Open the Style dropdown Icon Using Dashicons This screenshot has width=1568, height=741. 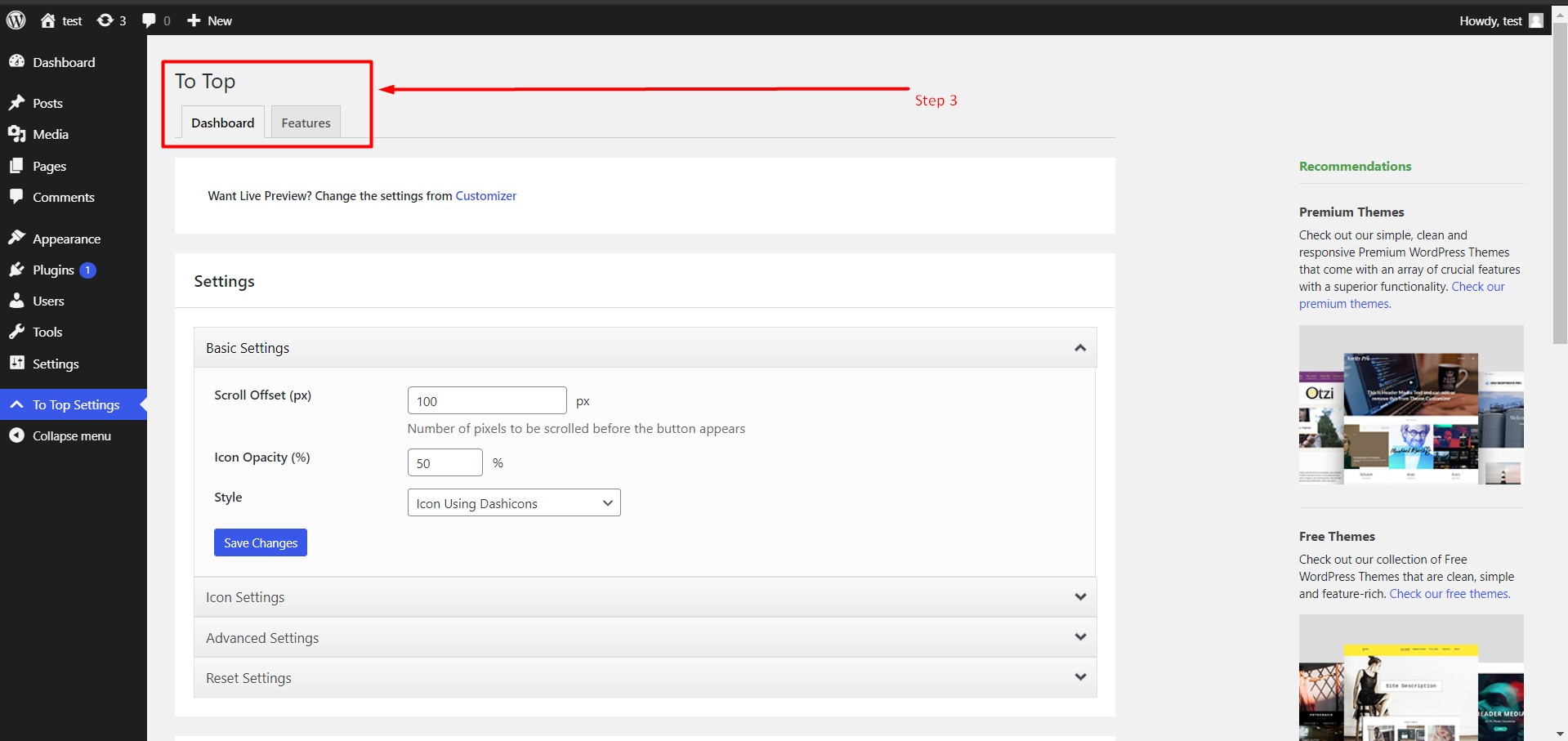[x=514, y=502]
